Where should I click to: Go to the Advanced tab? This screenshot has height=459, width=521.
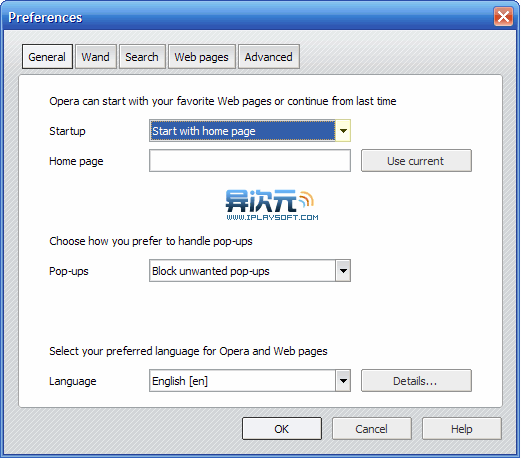click(x=269, y=57)
